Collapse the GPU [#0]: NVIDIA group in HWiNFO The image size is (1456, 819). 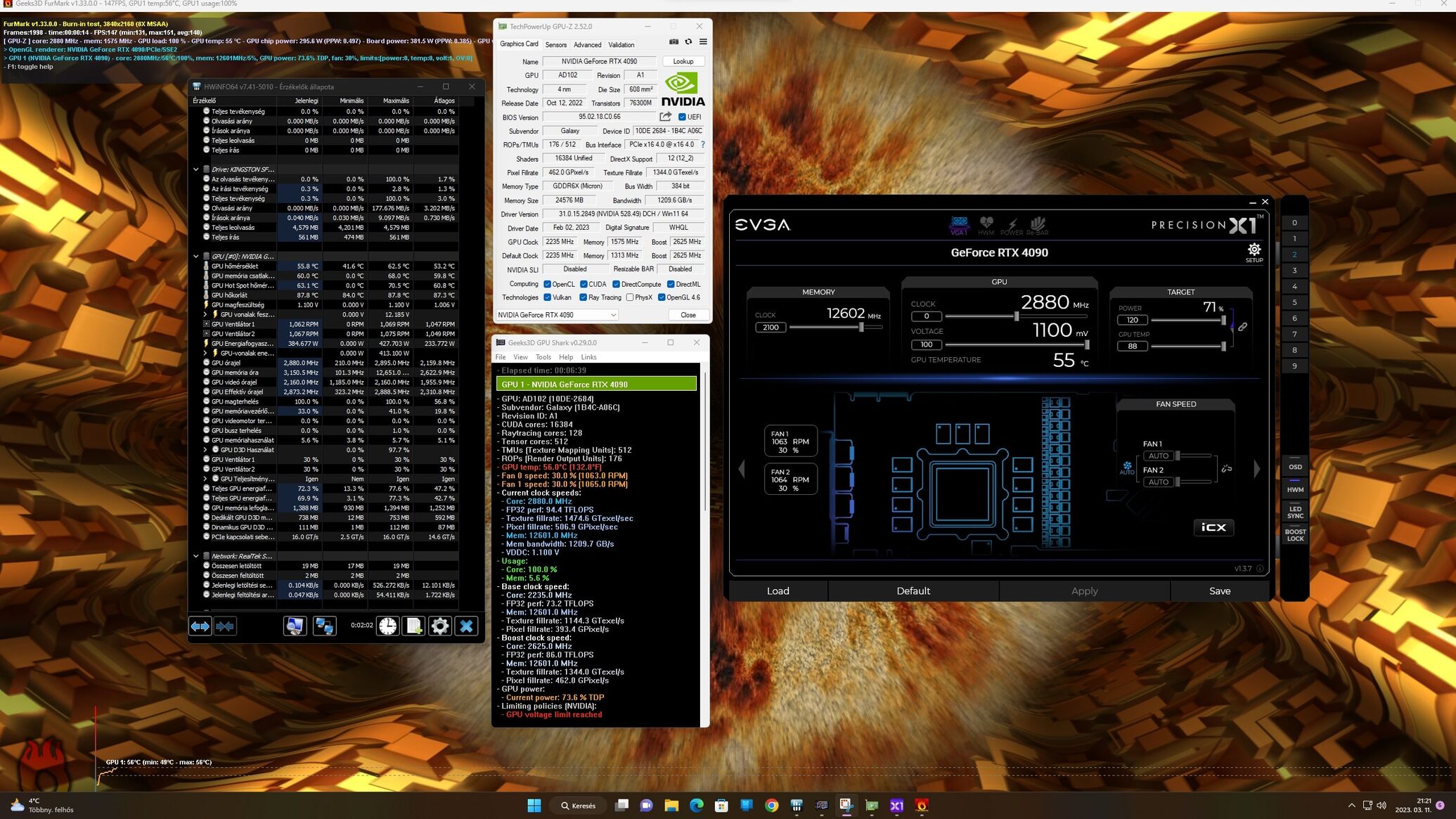196,257
